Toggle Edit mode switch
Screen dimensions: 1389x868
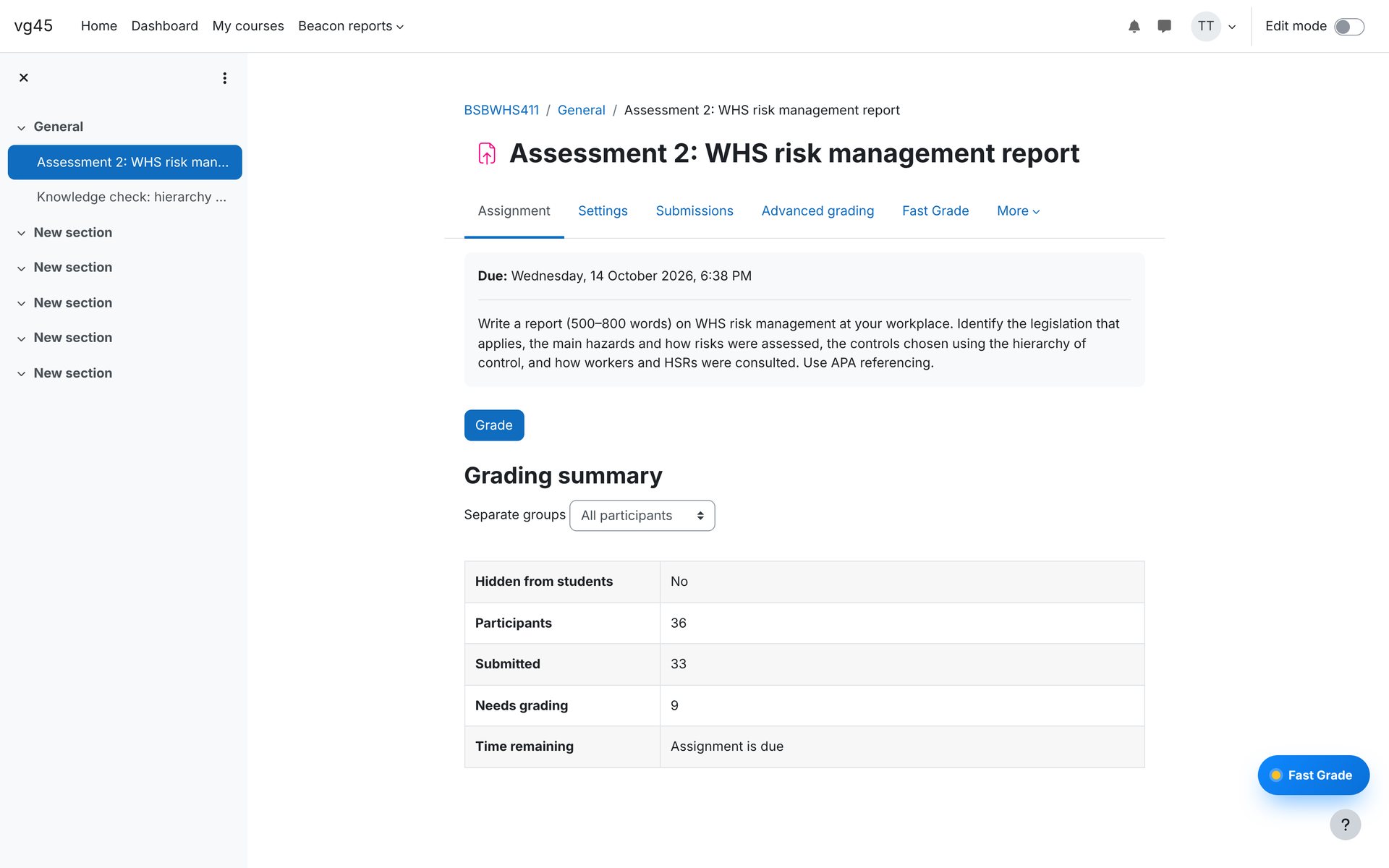tap(1348, 27)
